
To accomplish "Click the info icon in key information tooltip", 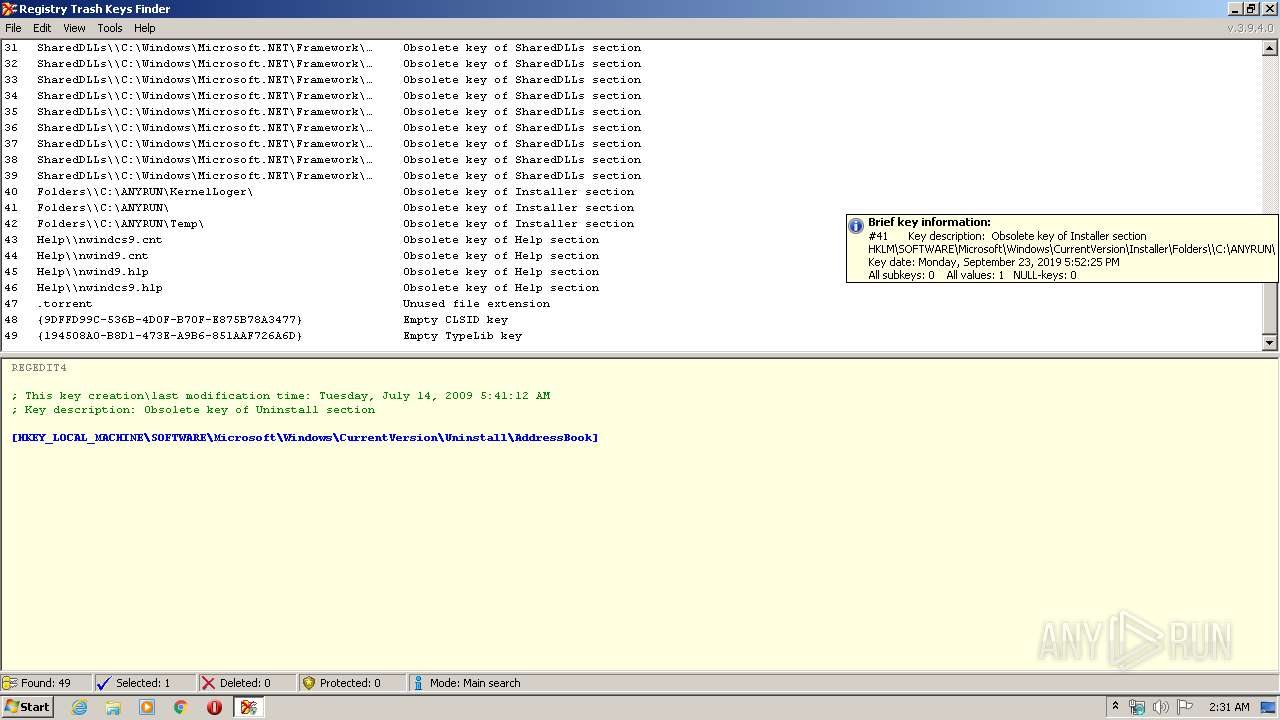I will tap(856, 226).
